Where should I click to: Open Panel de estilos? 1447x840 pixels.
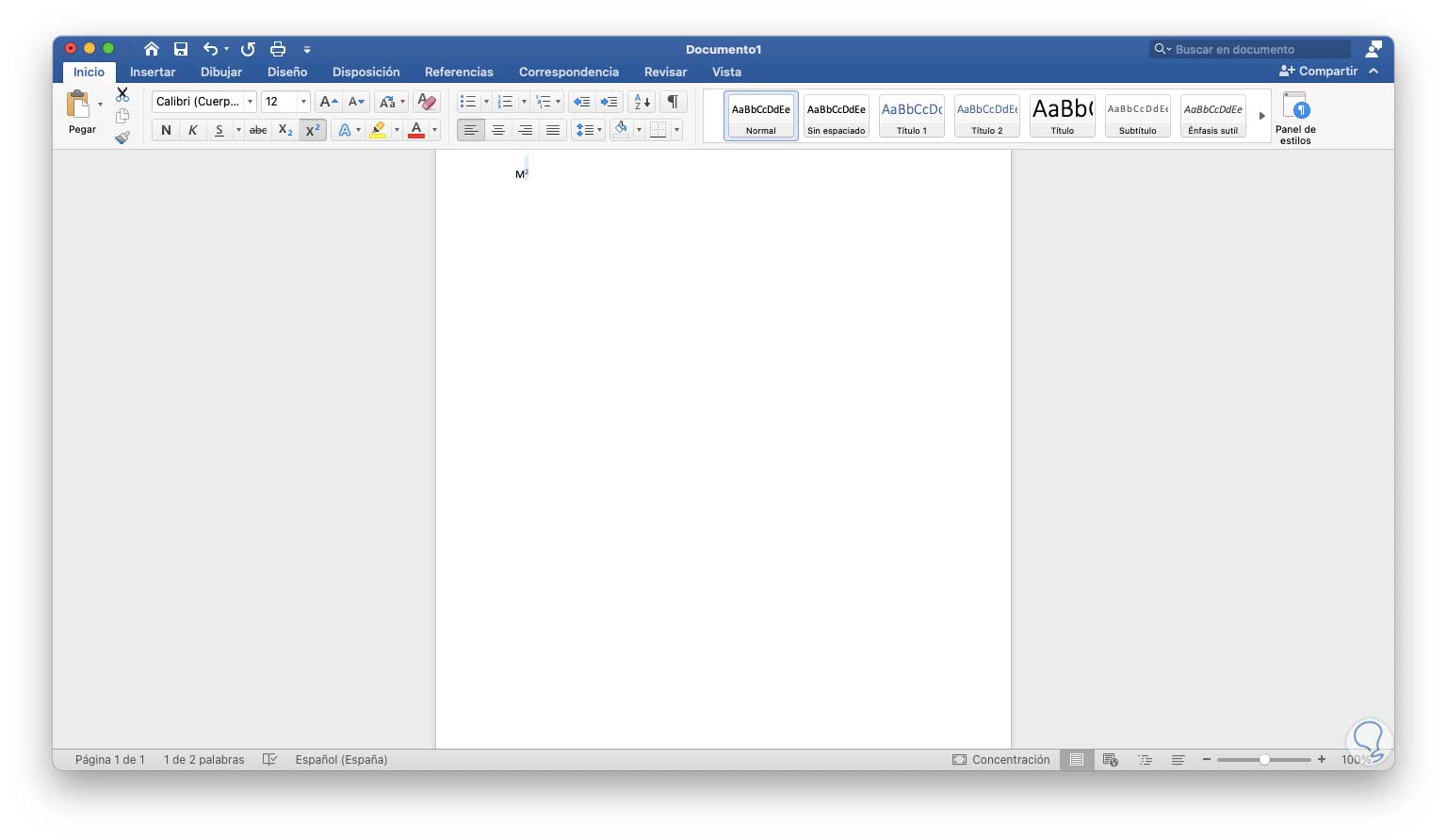tap(1295, 118)
